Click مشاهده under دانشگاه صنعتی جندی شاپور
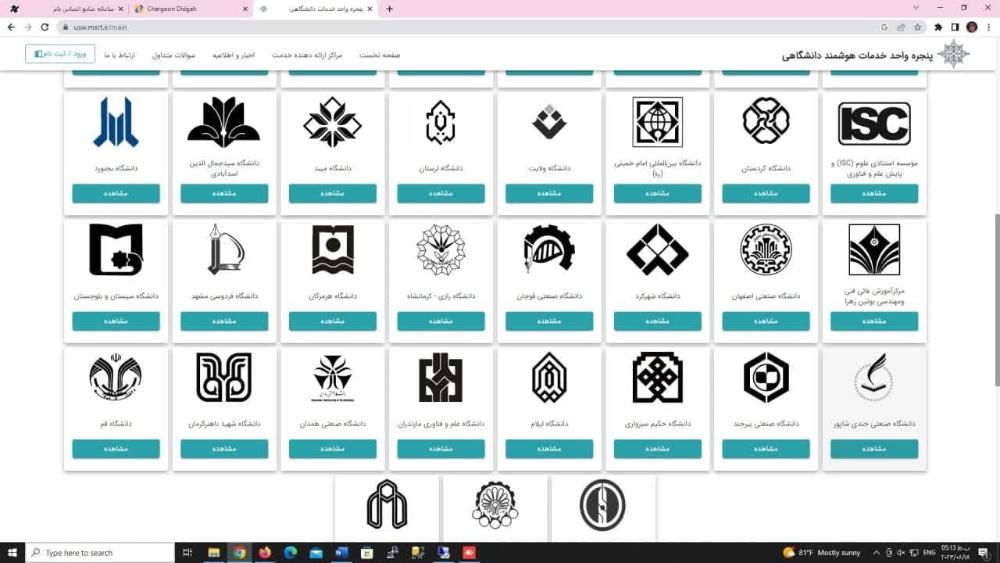The image size is (1000, 563). click(874, 448)
